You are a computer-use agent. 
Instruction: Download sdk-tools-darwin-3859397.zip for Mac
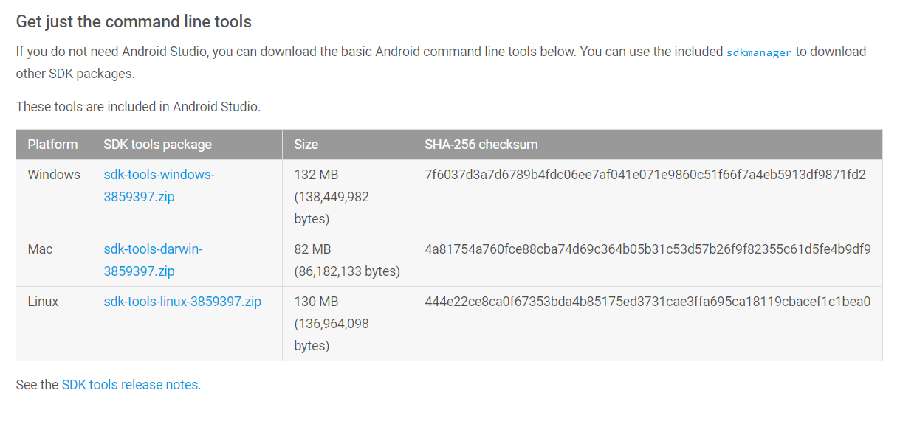tap(153, 260)
